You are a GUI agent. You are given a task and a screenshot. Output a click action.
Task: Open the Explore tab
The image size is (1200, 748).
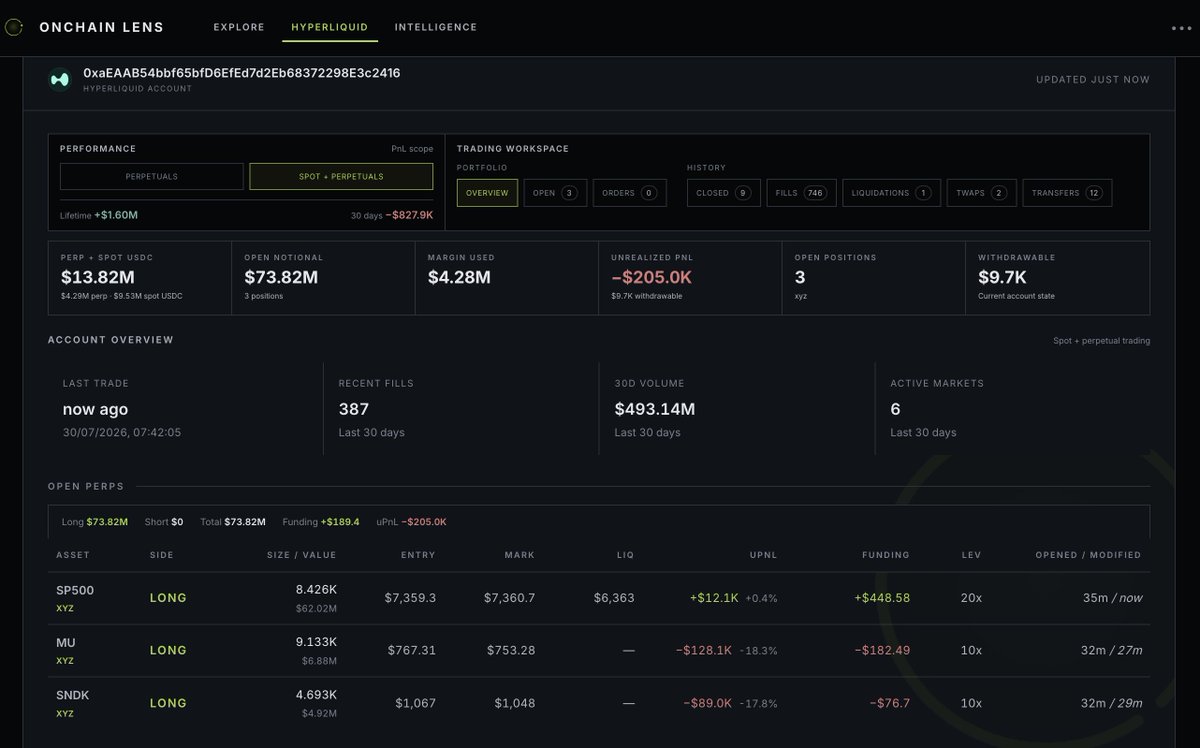pos(239,27)
